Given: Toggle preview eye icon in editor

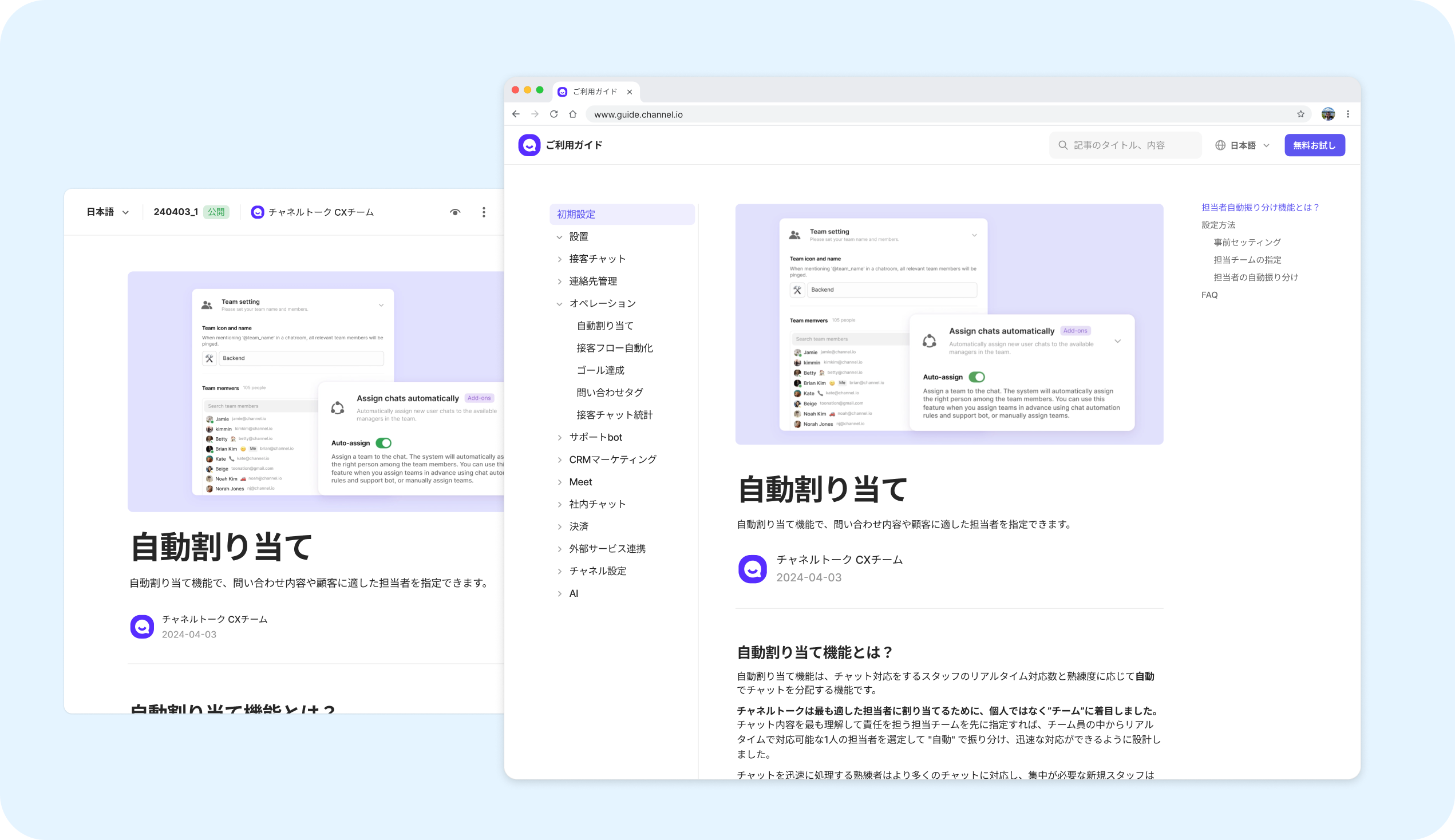Looking at the screenshot, I should (455, 212).
